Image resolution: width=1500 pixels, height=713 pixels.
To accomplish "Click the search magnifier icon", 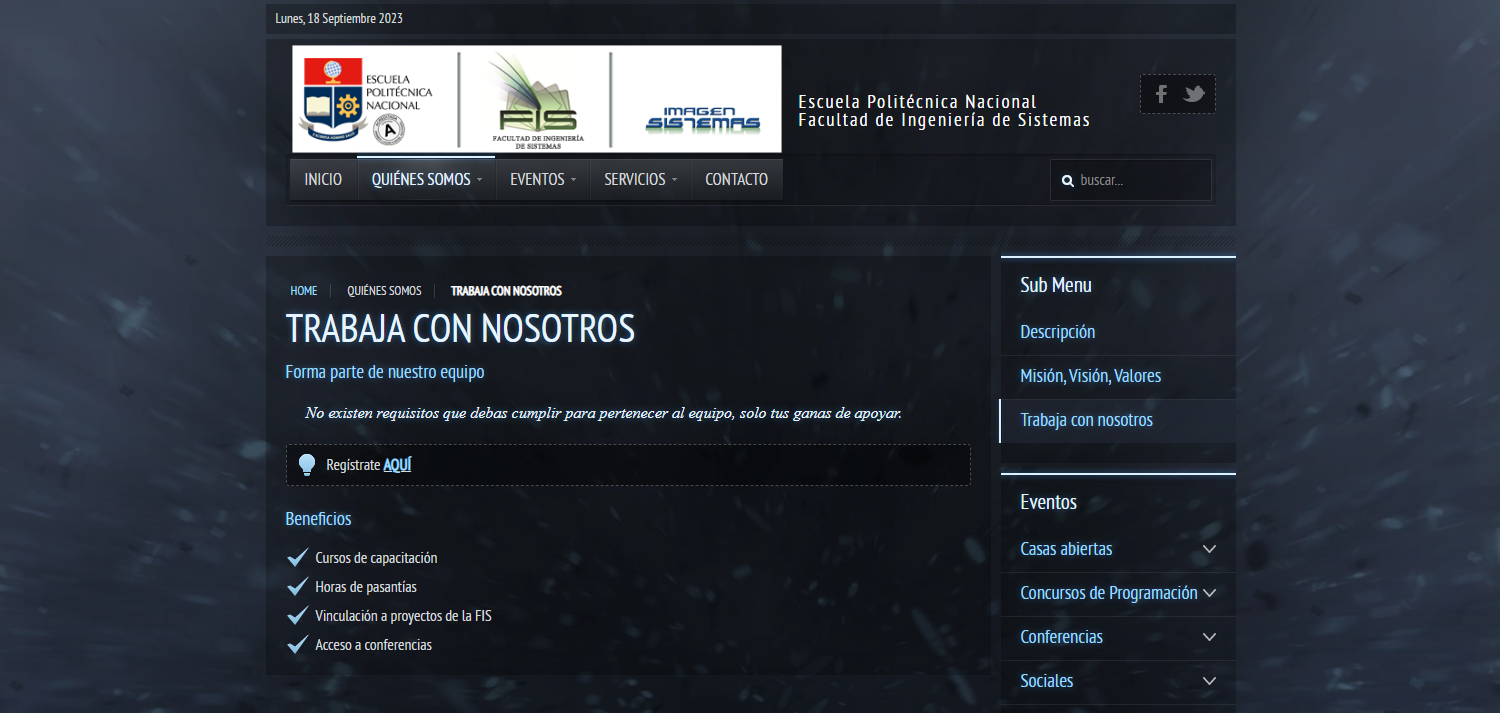I will (x=1067, y=181).
